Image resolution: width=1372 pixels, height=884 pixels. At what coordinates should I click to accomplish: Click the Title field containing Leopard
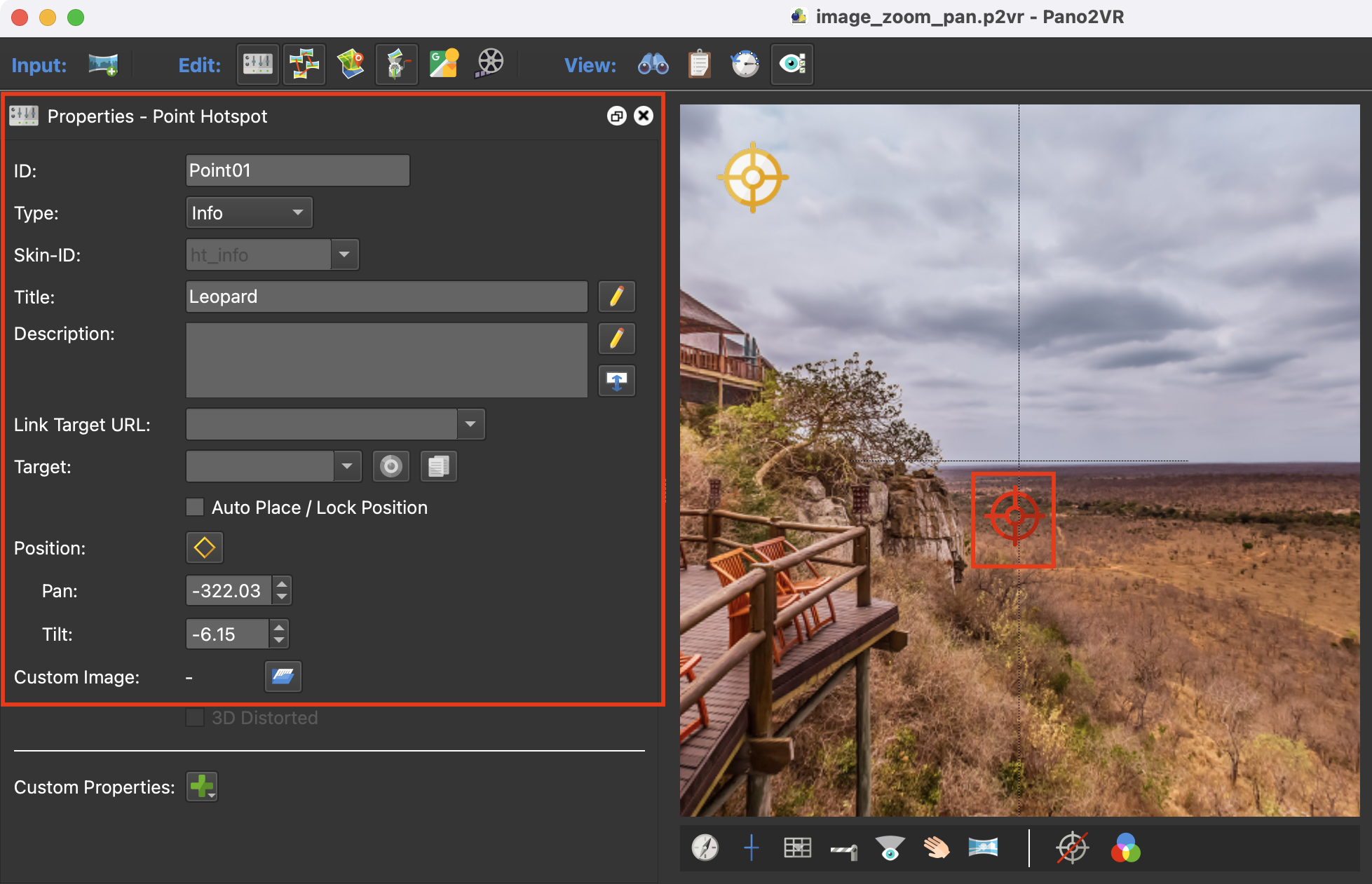386,297
